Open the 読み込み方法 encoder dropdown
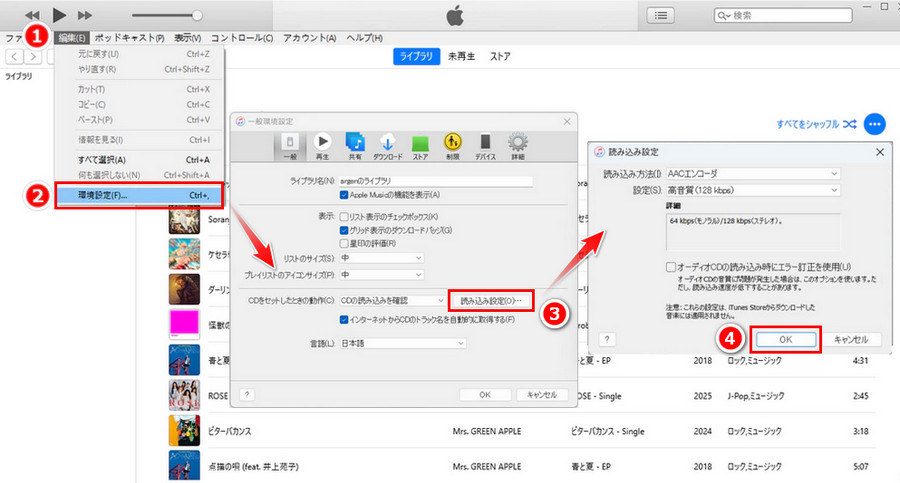900x483 pixels. [x=752, y=173]
